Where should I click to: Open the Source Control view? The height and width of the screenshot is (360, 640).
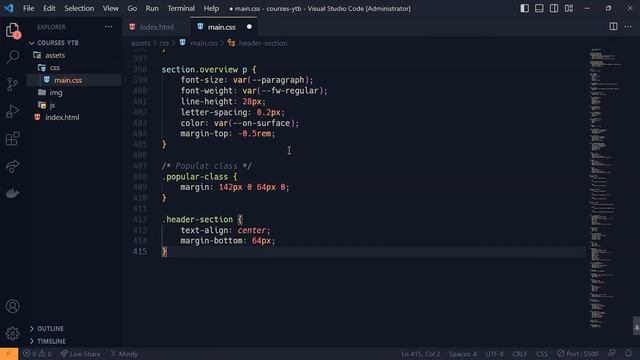pos(13,84)
